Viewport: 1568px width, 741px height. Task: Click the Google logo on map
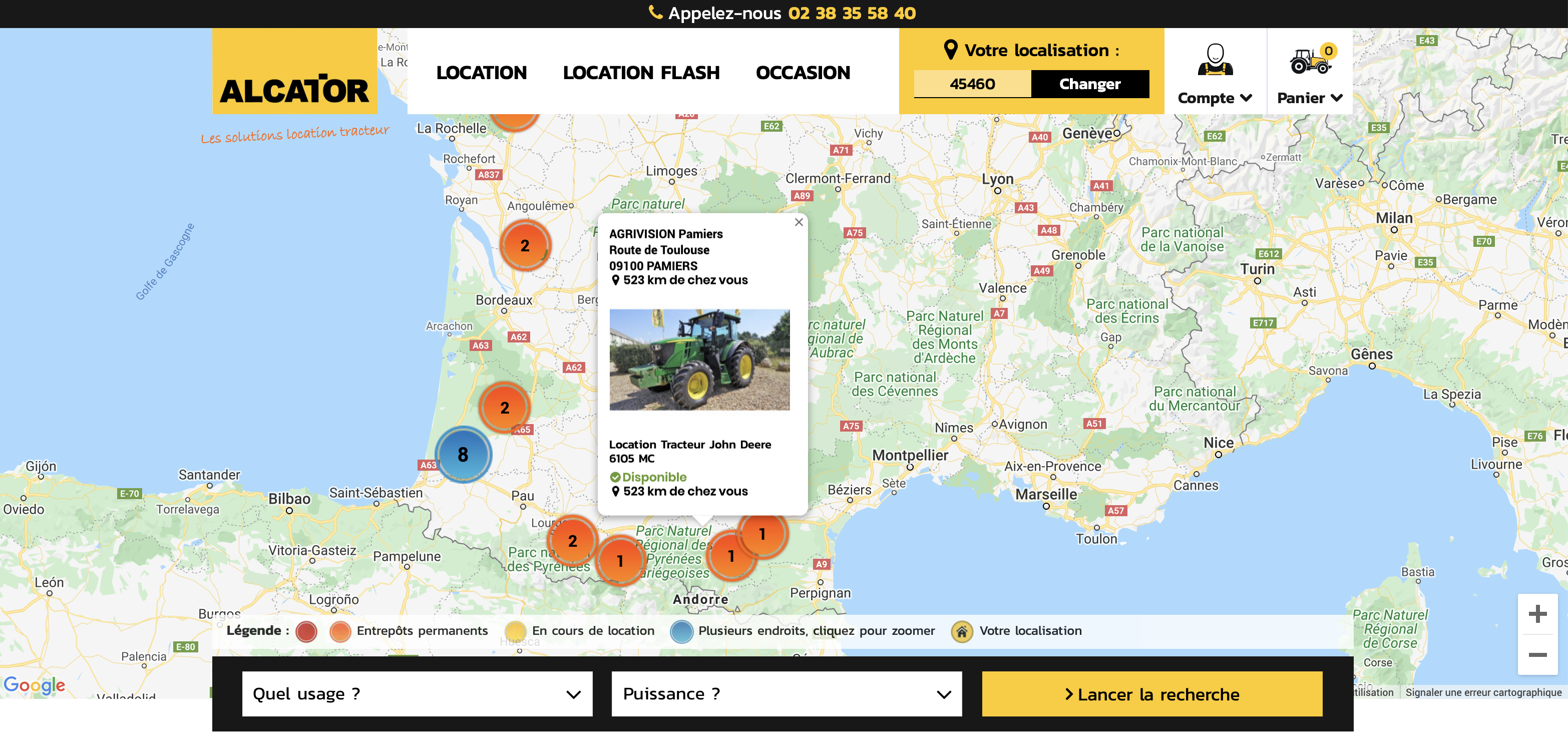tap(34, 685)
